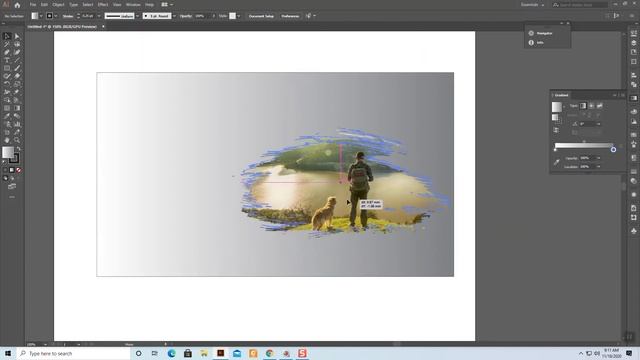Open the Edit Toolbar three-dots button

(x=12, y=197)
